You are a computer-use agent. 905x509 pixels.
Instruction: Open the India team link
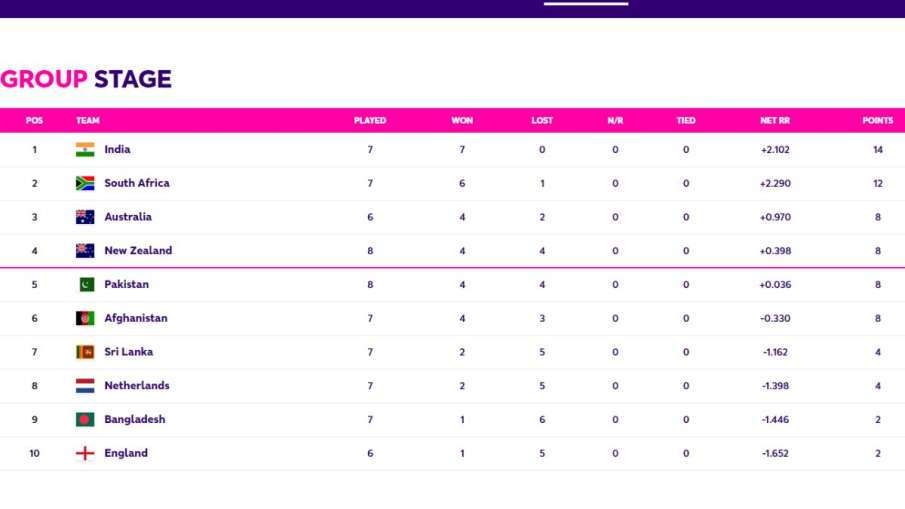(117, 150)
